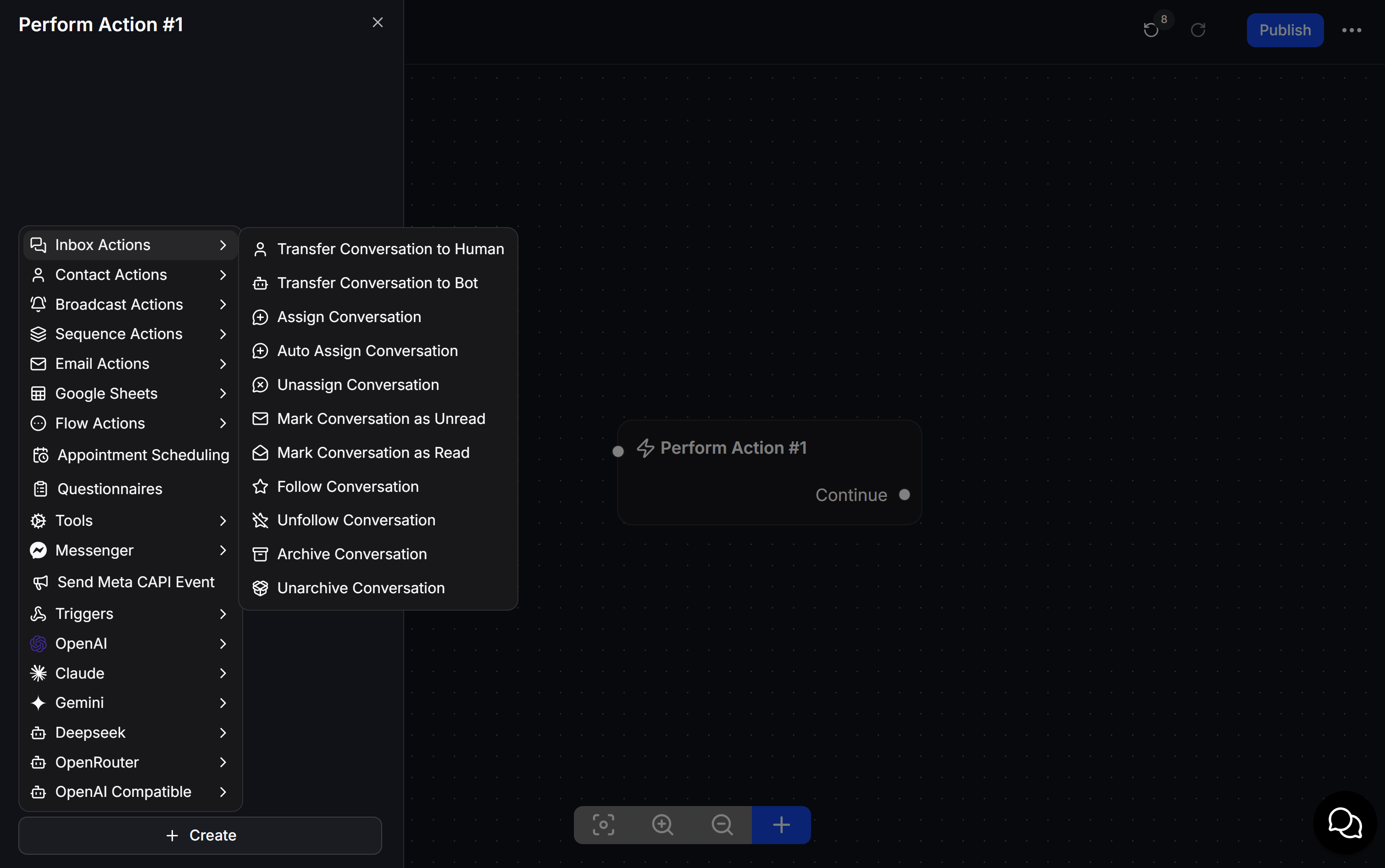Click the redo icon in top bar
The height and width of the screenshot is (868, 1385).
[x=1198, y=30]
